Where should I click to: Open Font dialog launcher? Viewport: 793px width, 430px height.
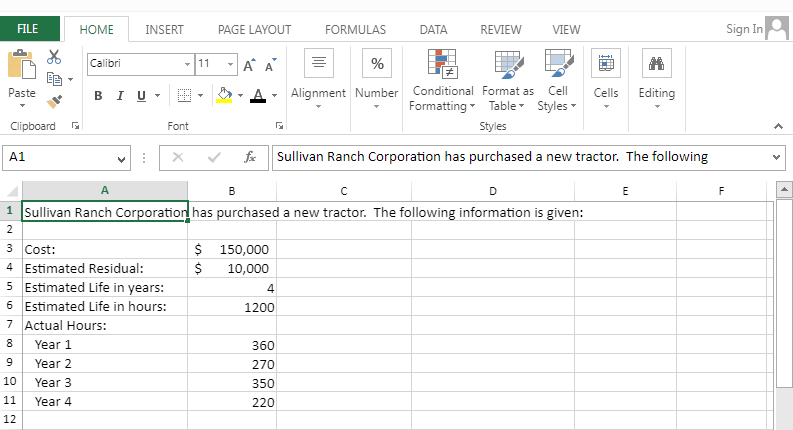tap(279, 126)
